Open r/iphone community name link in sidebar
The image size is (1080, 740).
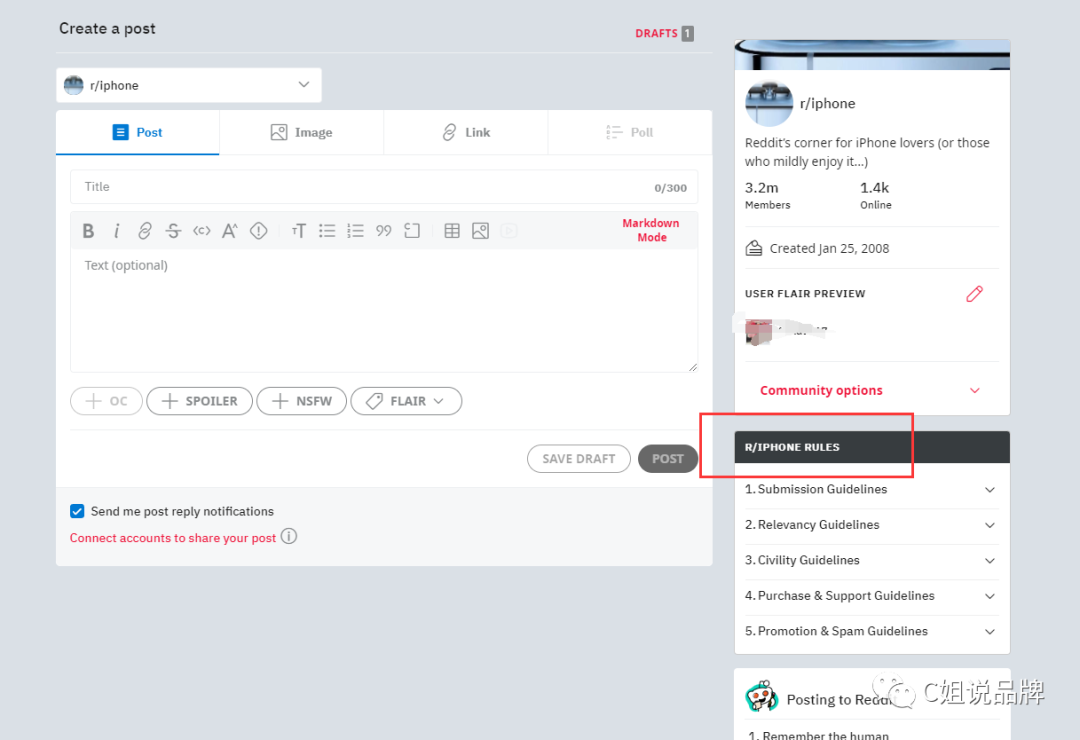(827, 103)
